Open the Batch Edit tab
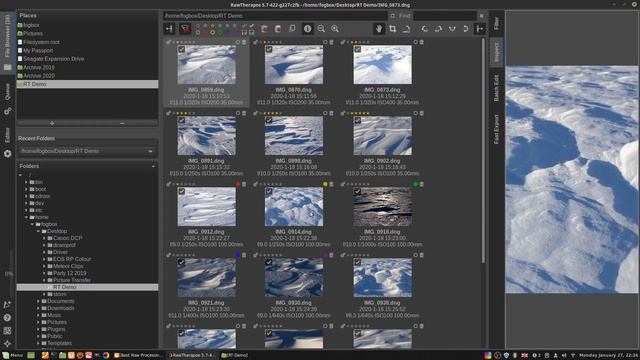 coord(496,87)
